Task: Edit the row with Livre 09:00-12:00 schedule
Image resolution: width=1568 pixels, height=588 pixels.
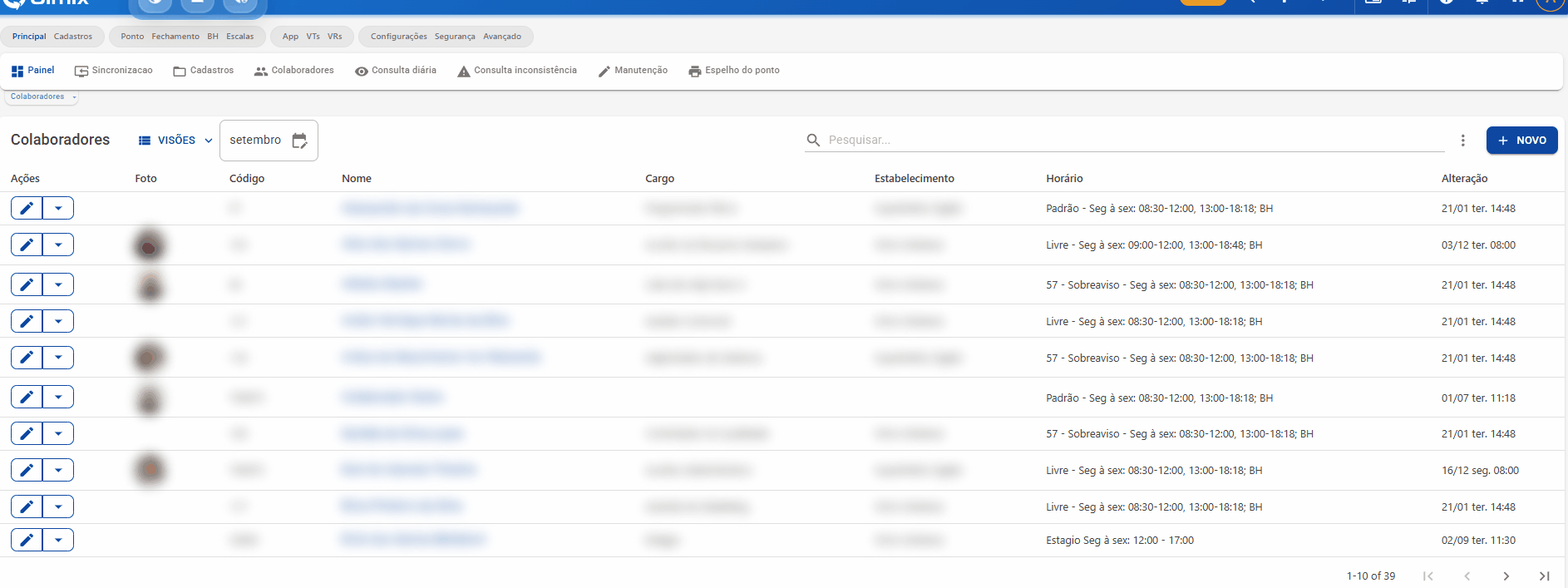Action: click(27, 245)
